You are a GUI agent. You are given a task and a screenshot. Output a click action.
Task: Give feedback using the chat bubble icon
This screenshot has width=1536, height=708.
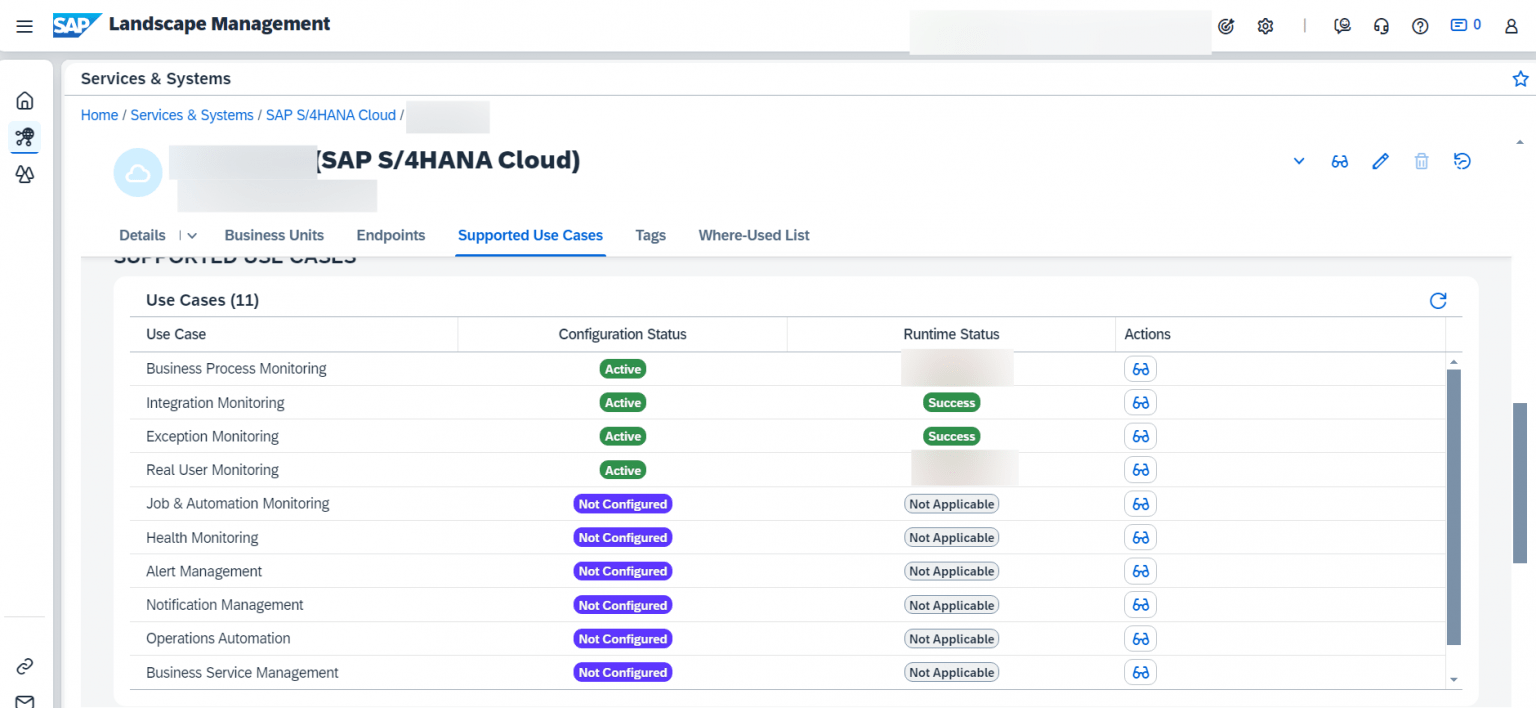pyautogui.click(x=1342, y=26)
